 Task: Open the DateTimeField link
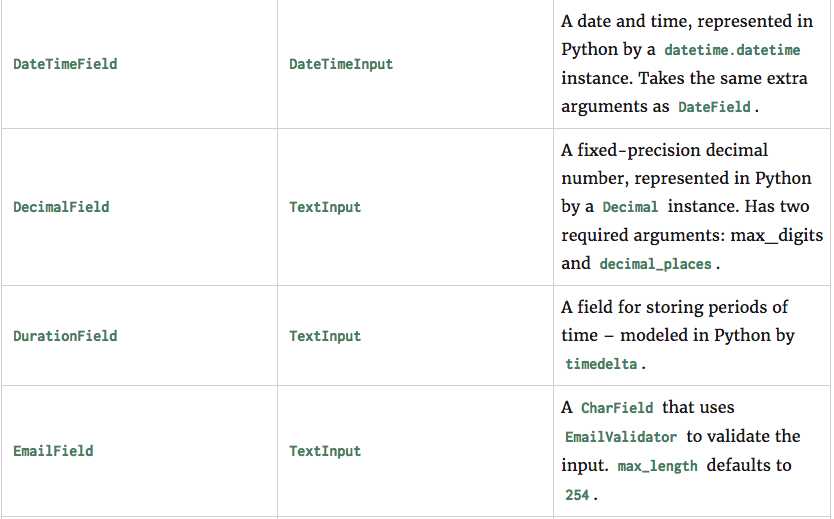click(65, 64)
